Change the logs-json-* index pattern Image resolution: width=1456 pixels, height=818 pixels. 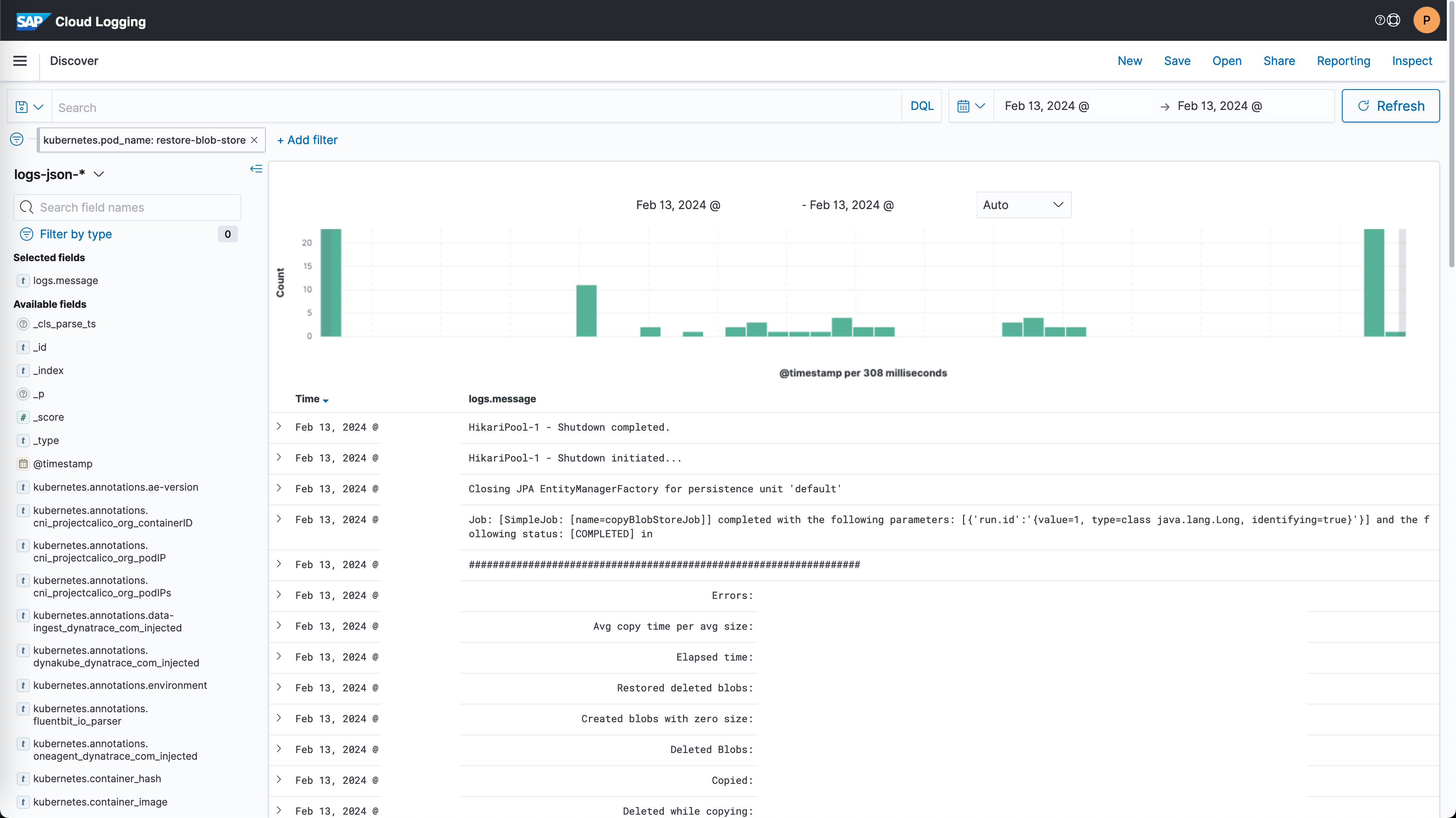point(59,174)
